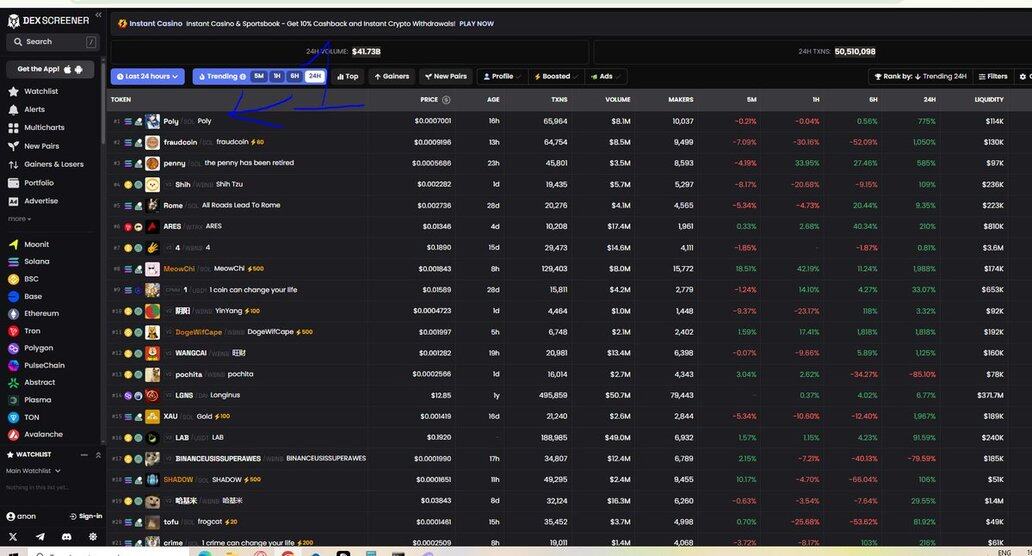Click the Gainers button
This screenshot has height=556, width=1032.
pos(392,76)
